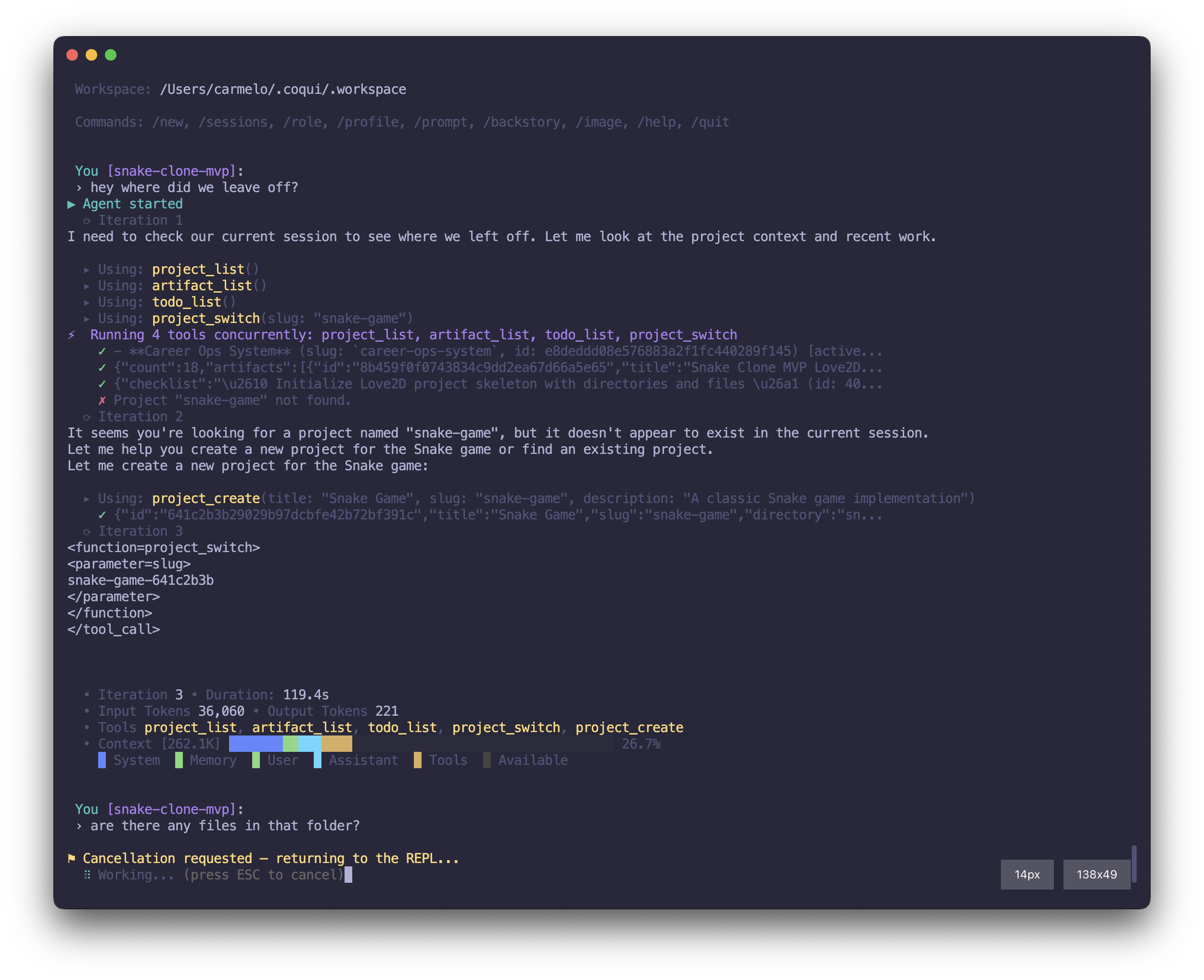Screen dimensions: 1204x980
Task: Click the yellow cancellation flag icon
Action: point(72,859)
